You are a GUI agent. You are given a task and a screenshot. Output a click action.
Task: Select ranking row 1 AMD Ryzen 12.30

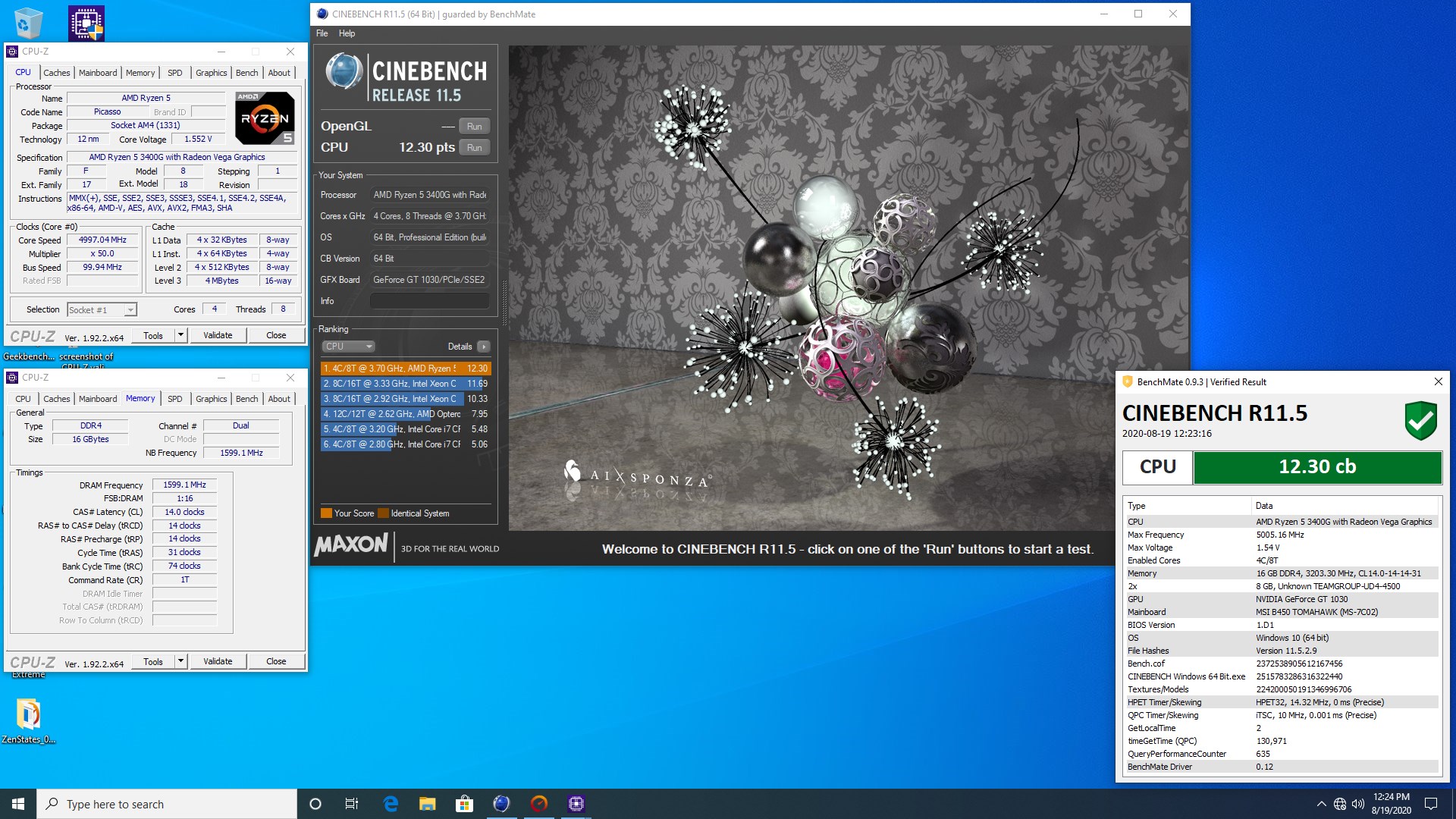pos(406,369)
